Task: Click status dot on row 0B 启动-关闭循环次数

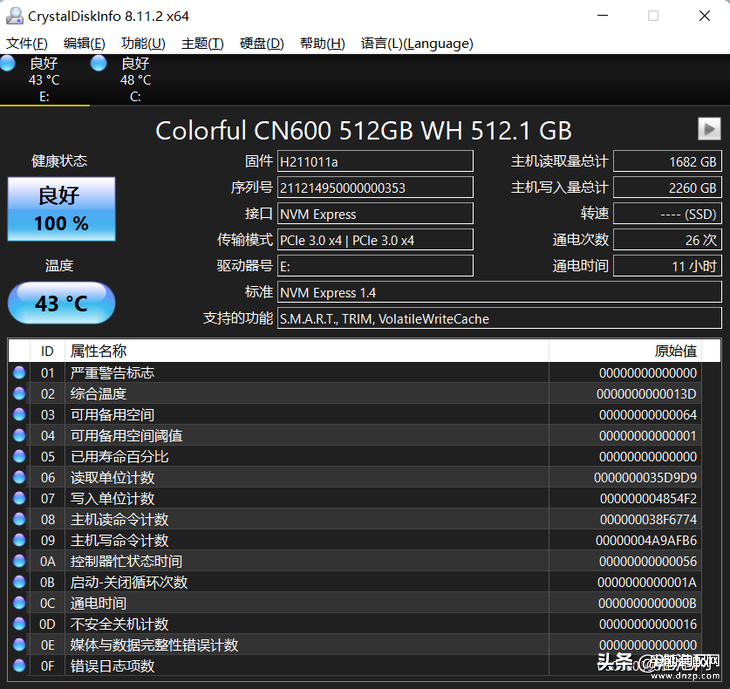Action: point(19,582)
